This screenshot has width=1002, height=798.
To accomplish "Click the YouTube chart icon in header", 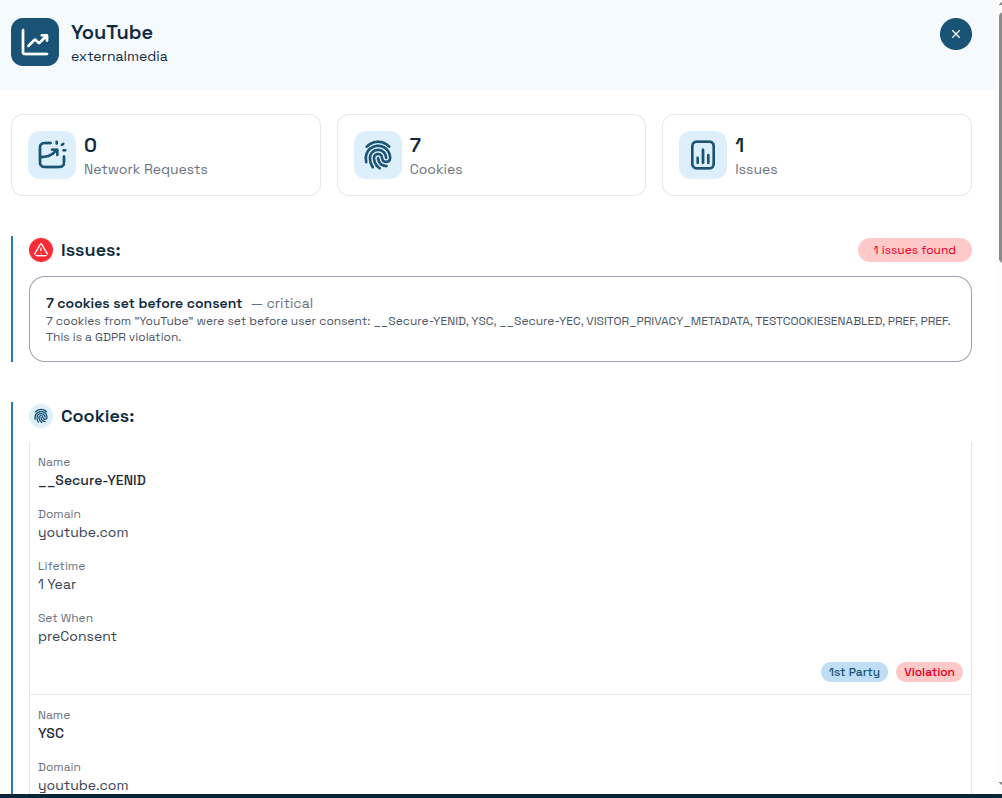I will pyautogui.click(x=35, y=42).
